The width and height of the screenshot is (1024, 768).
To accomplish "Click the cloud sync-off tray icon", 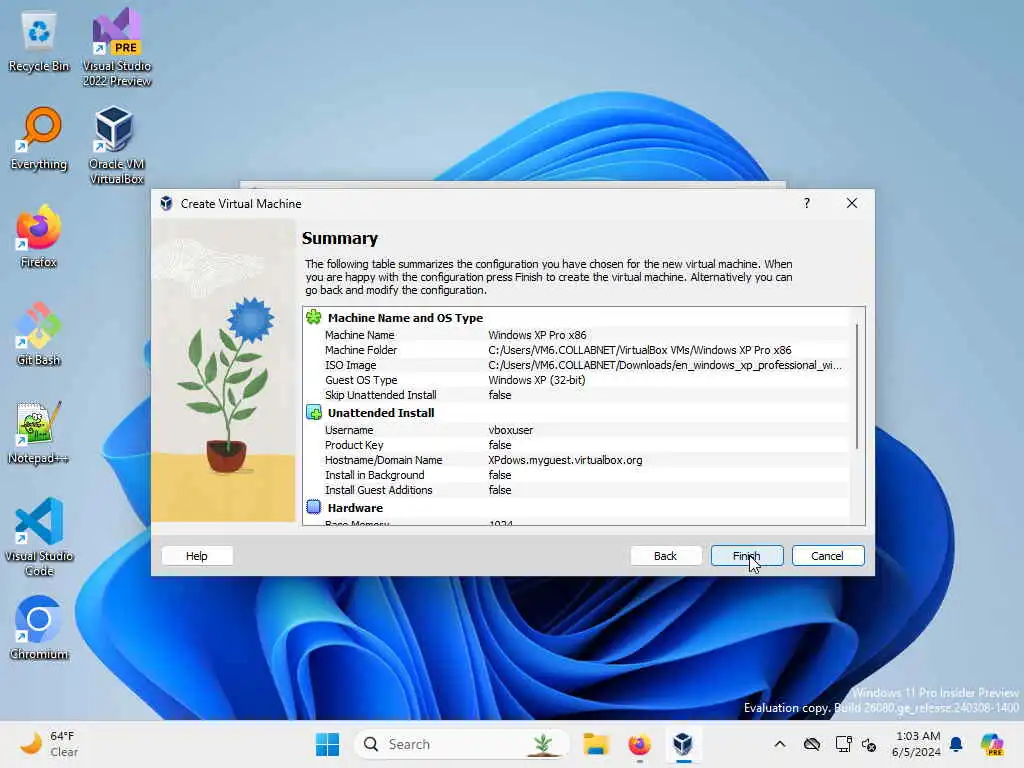I will 812,744.
